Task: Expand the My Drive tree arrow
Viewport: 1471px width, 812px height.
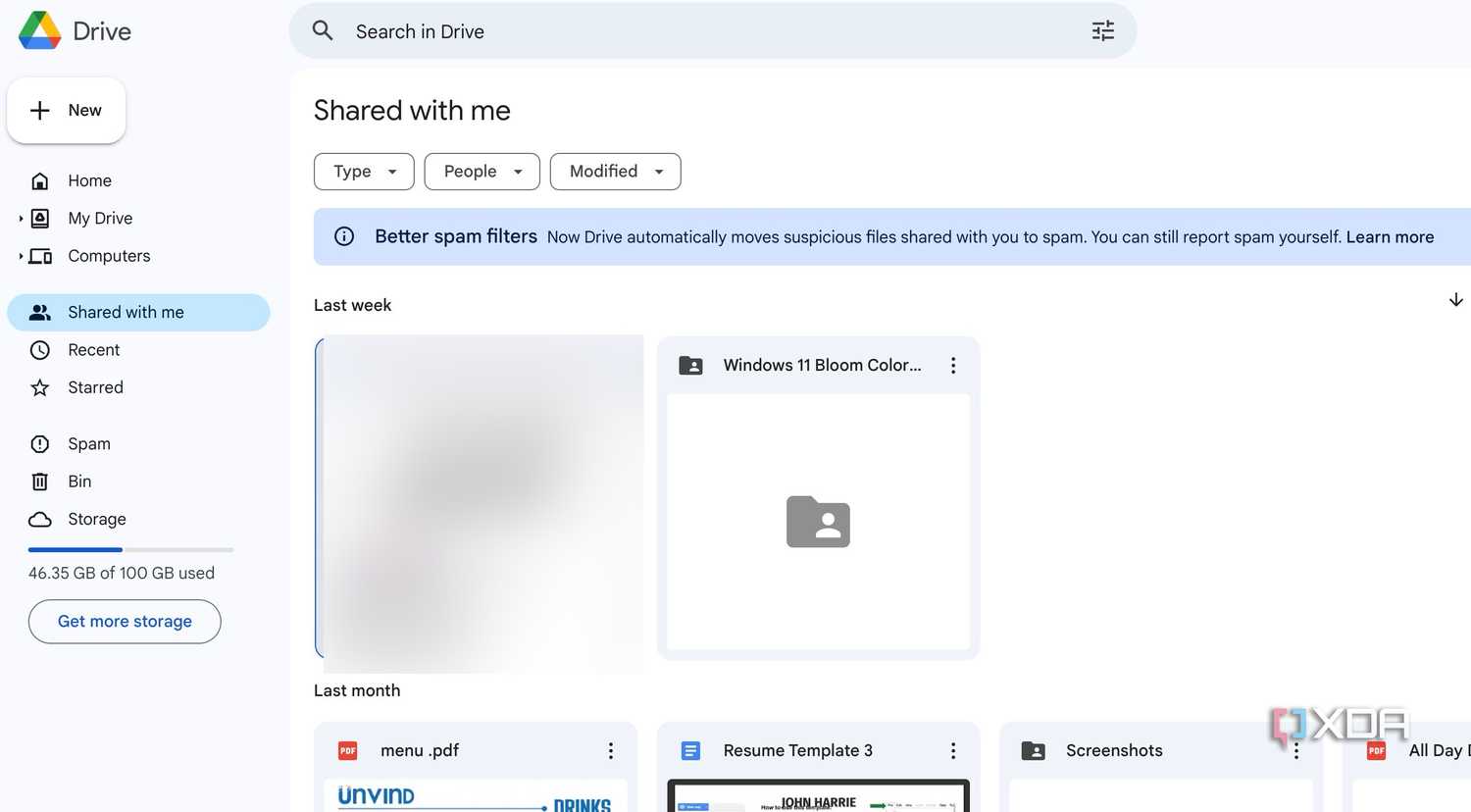Action: (20, 218)
